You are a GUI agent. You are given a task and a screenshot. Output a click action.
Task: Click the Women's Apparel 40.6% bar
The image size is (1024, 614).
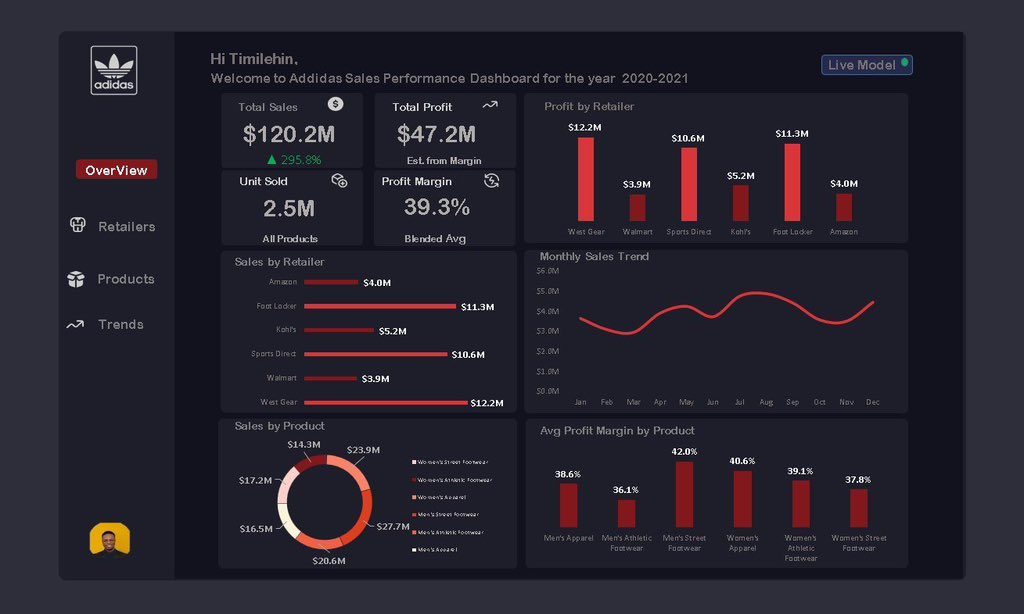(x=743, y=499)
